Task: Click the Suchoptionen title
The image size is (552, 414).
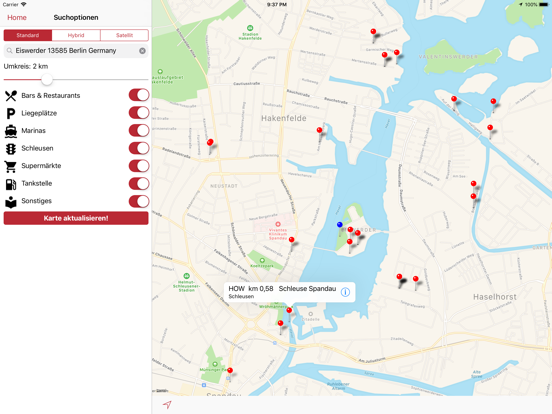Action: coord(76,18)
